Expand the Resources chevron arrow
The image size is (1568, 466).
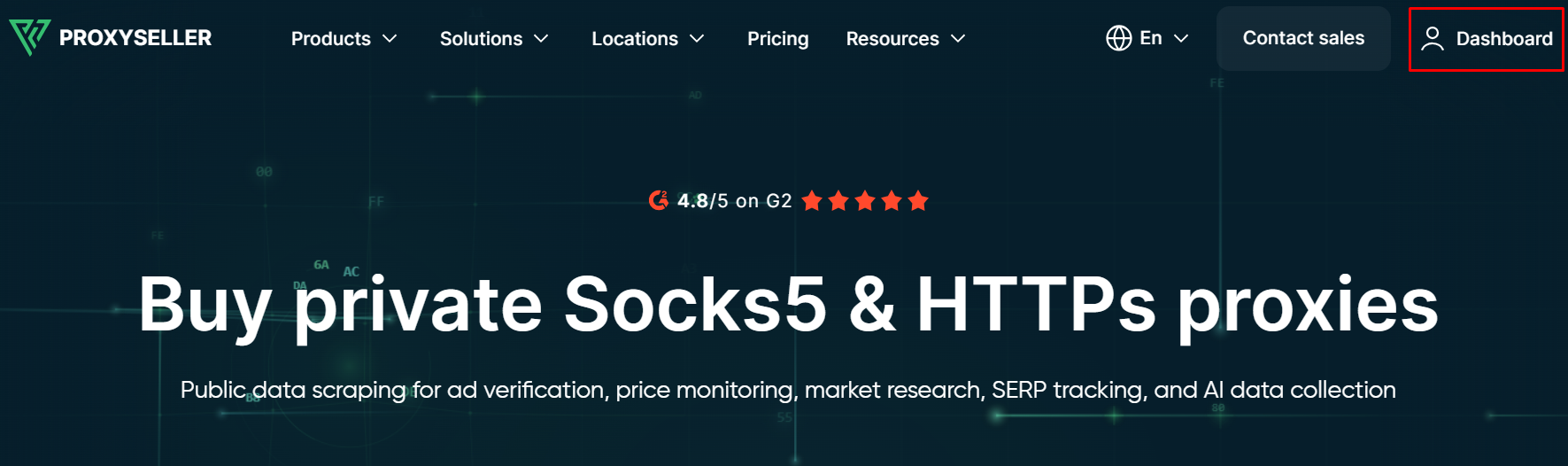pyautogui.click(x=958, y=39)
